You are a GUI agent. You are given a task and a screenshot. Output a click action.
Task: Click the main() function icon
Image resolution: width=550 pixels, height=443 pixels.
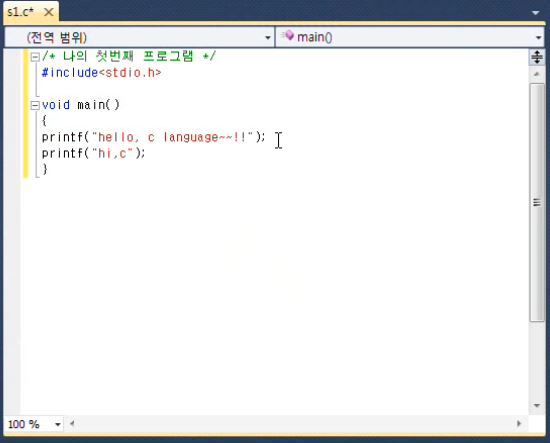click(x=288, y=35)
